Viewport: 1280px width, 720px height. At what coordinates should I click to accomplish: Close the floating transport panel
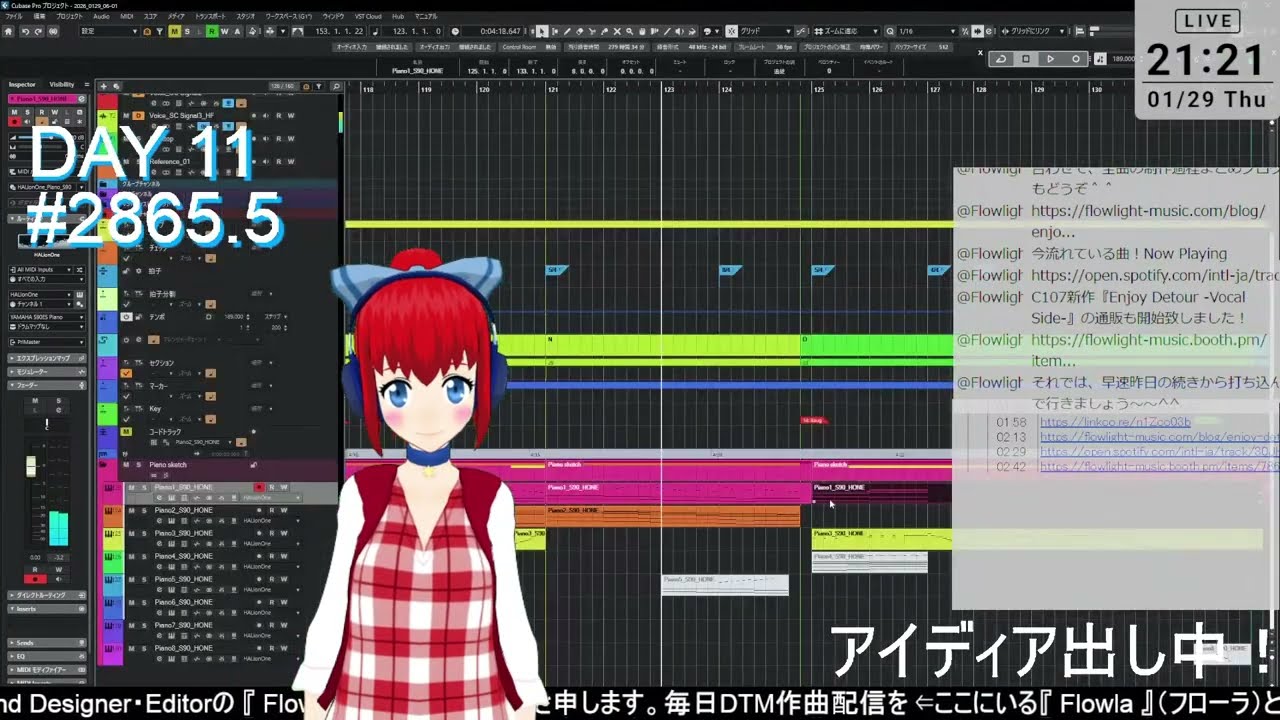tap(980, 52)
